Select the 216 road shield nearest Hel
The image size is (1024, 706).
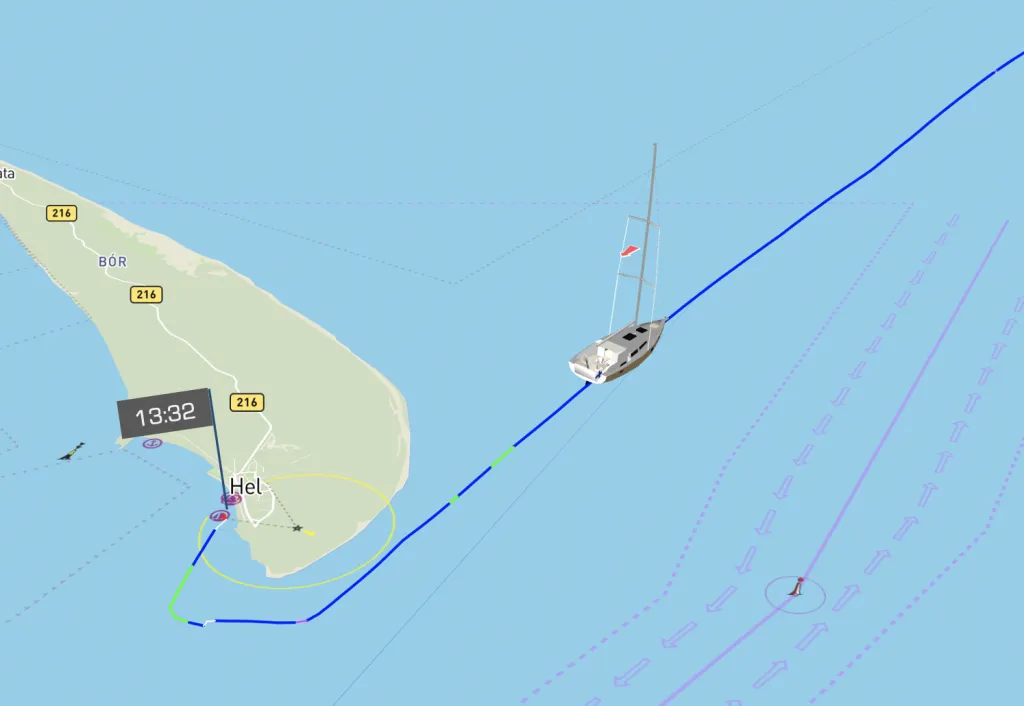[247, 402]
